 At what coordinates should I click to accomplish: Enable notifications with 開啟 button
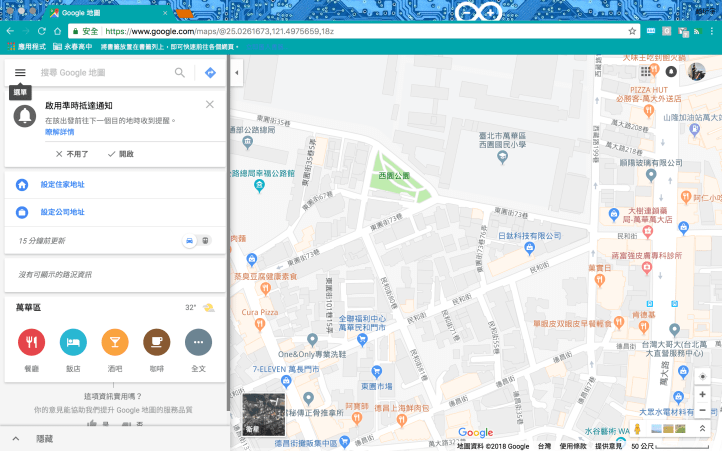pyautogui.click(x=121, y=154)
